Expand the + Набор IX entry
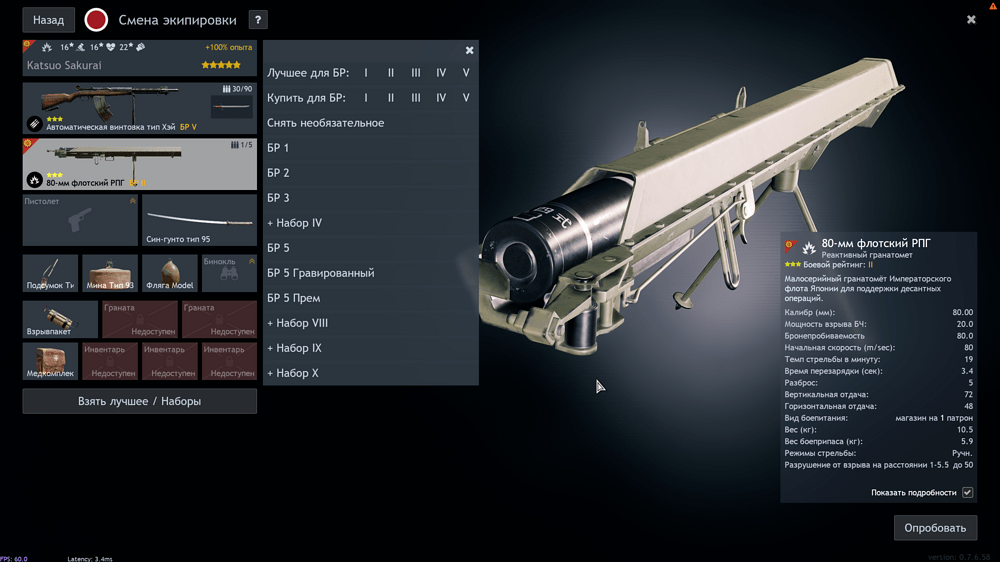The width and height of the screenshot is (1000, 562). pyautogui.click(x=371, y=348)
